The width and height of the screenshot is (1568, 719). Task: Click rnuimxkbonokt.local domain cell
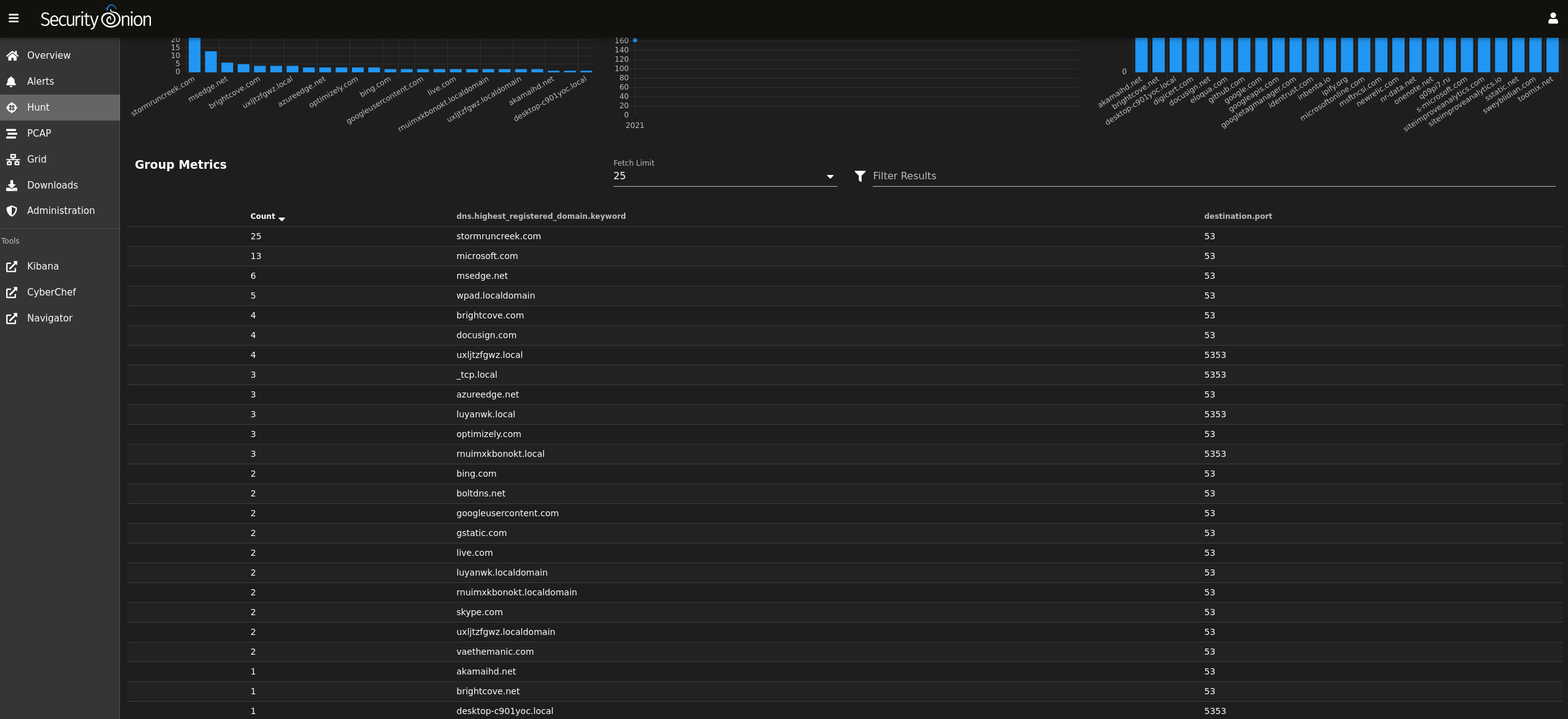[500, 454]
